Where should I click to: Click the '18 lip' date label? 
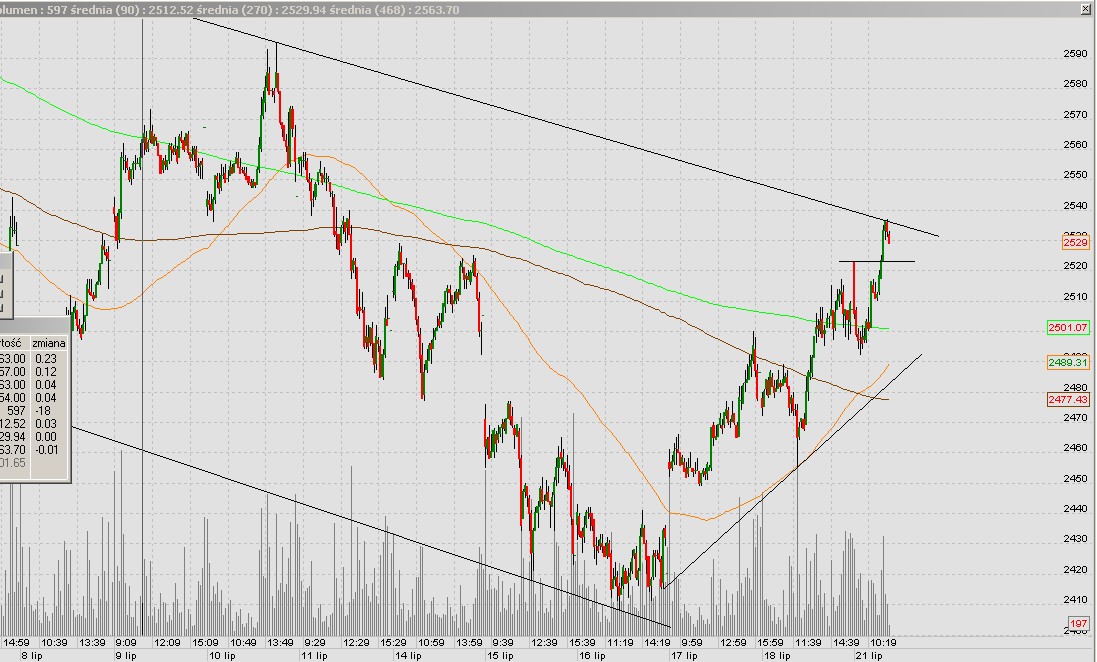[x=777, y=656]
